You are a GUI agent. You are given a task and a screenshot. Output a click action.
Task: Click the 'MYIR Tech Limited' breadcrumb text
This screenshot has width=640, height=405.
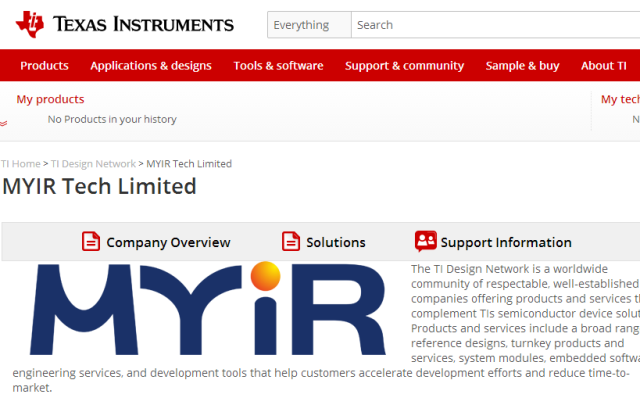pos(189,164)
